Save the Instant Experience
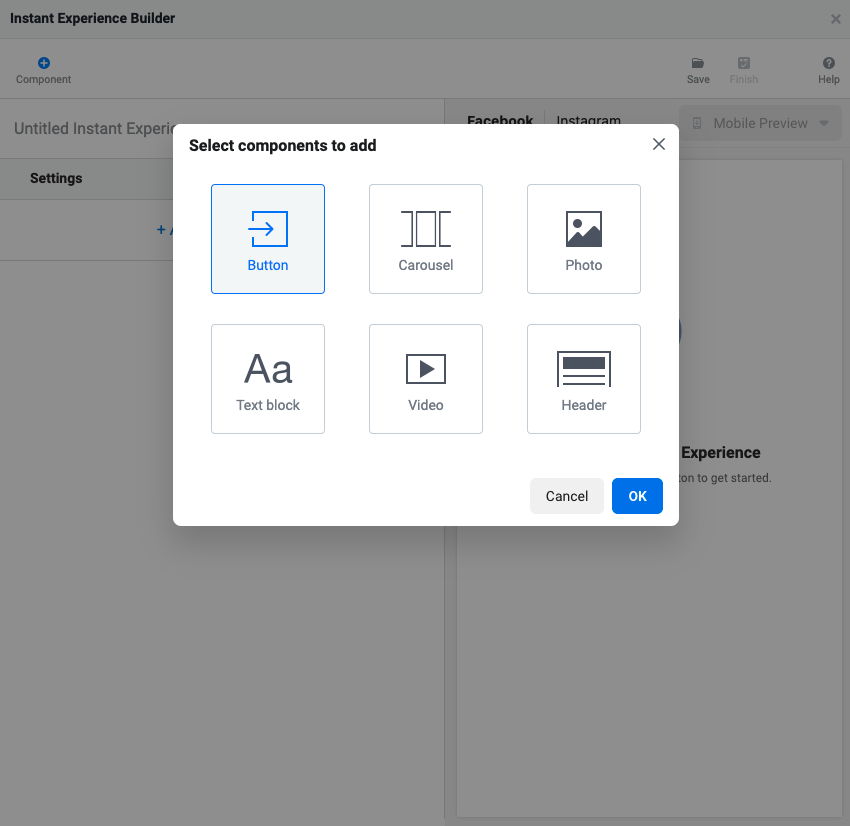Viewport: 850px width, 826px height. coord(698,70)
